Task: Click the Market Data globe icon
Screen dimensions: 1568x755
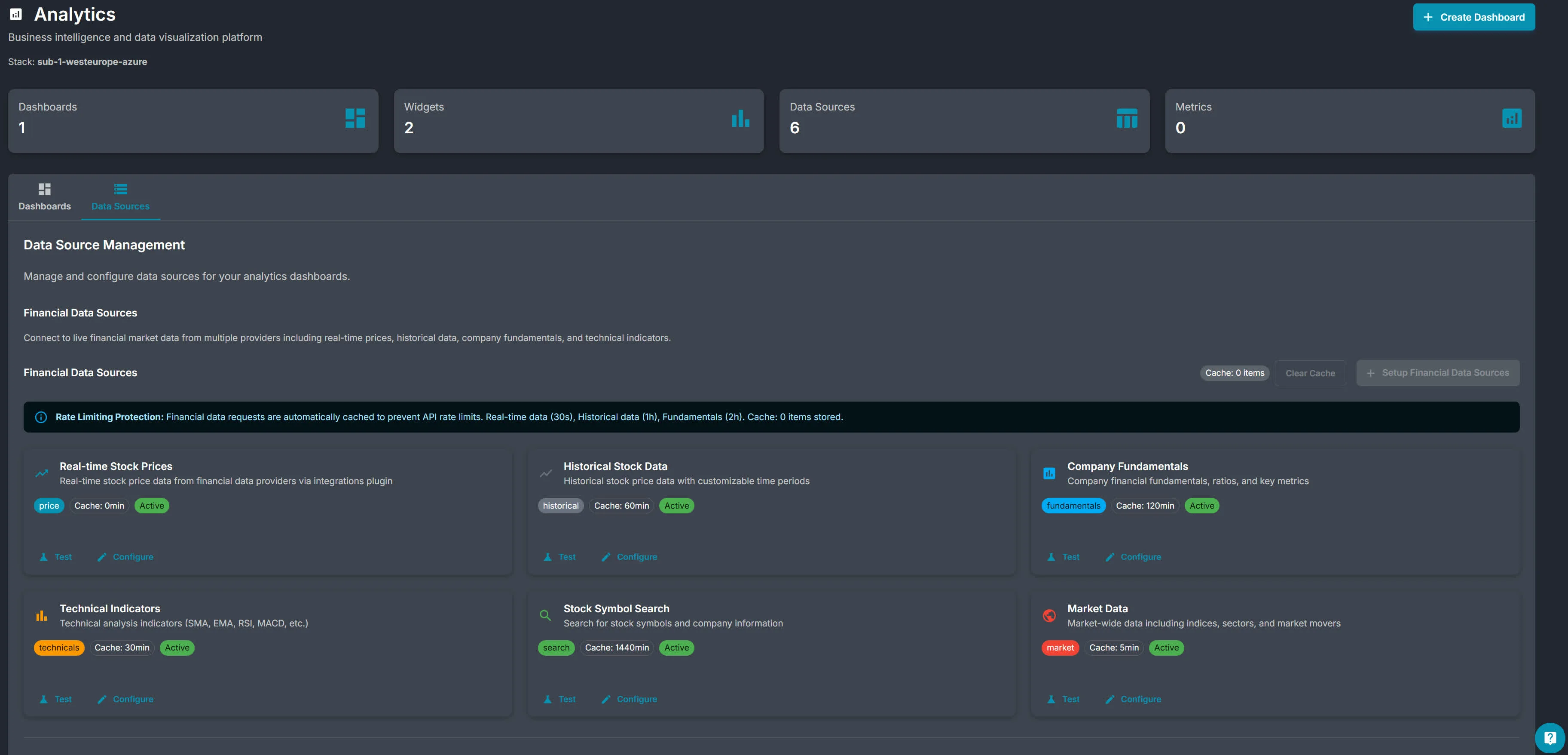Action: (1049, 616)
